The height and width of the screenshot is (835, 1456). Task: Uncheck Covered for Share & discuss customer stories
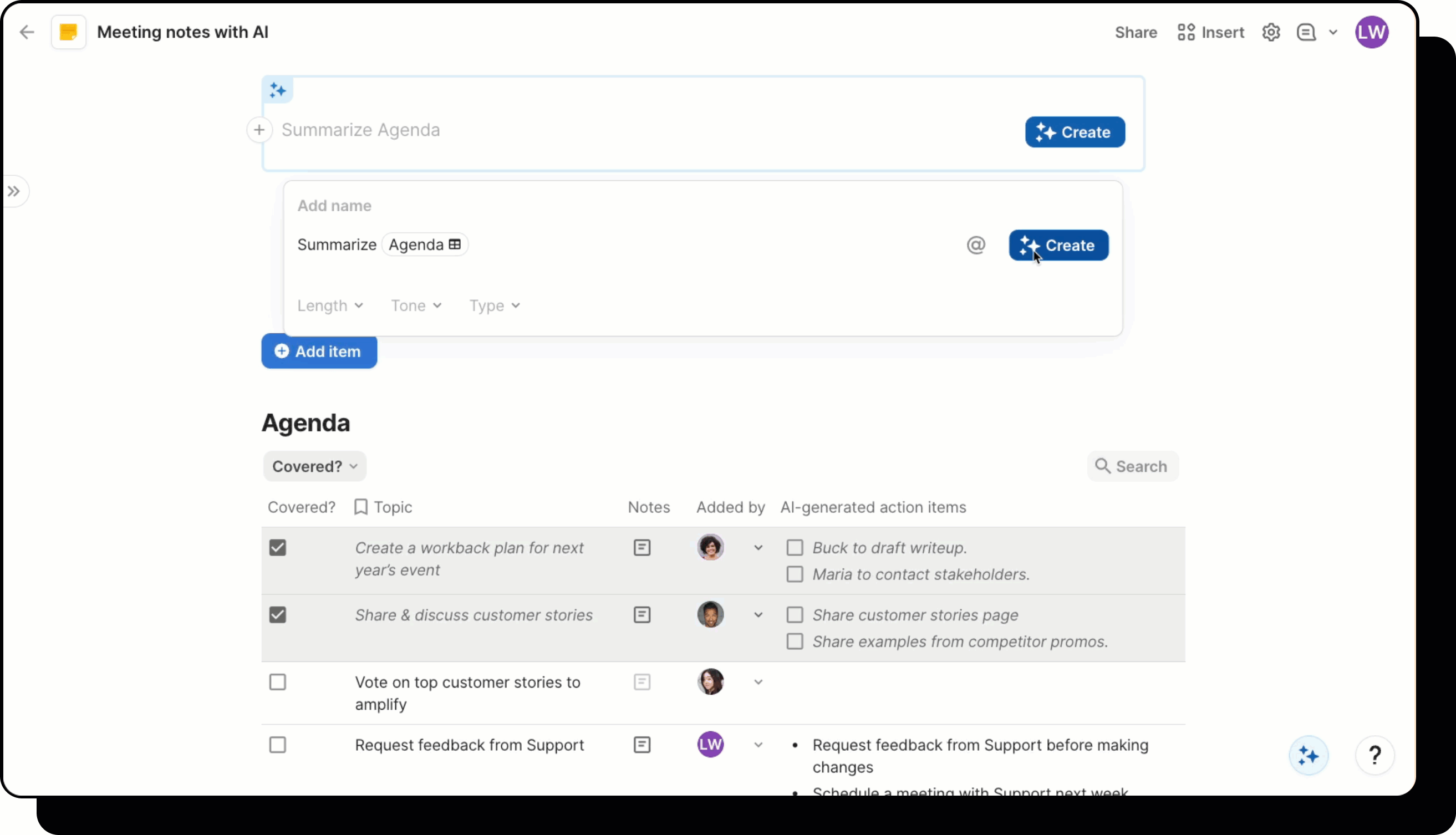[278, 615]
